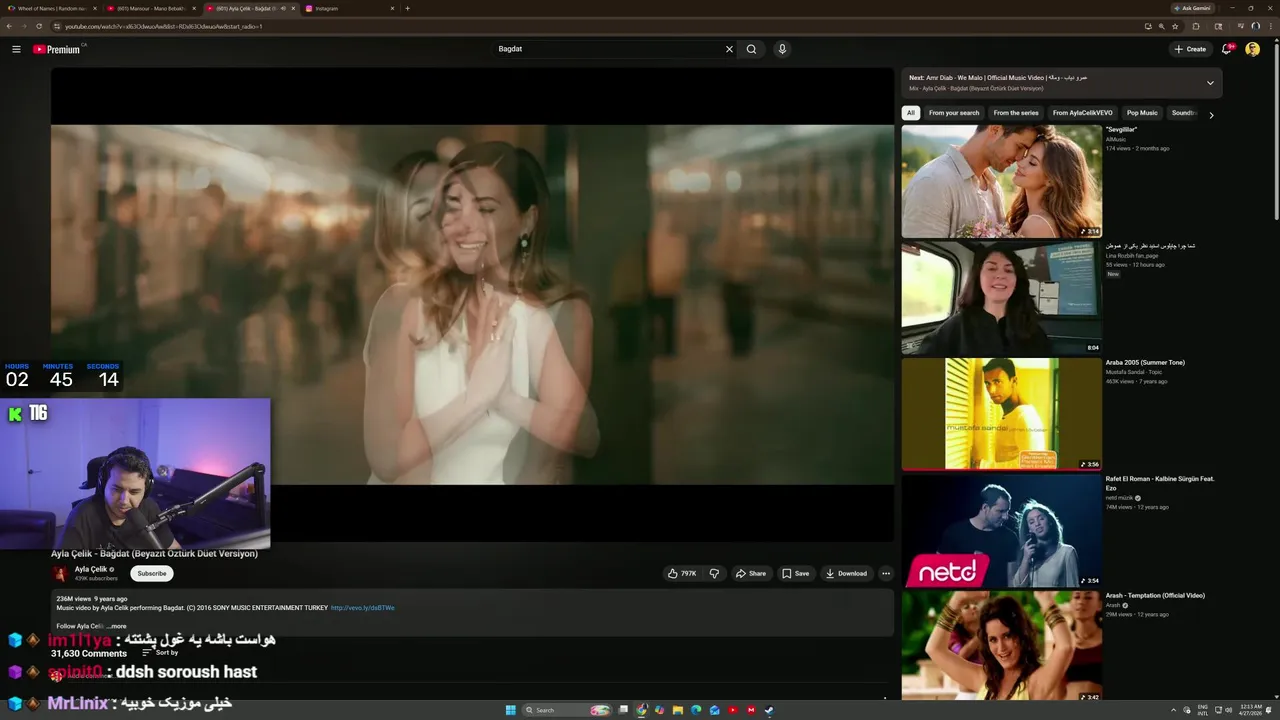Open the YouTube hamburger guide menu

point(16,49)
